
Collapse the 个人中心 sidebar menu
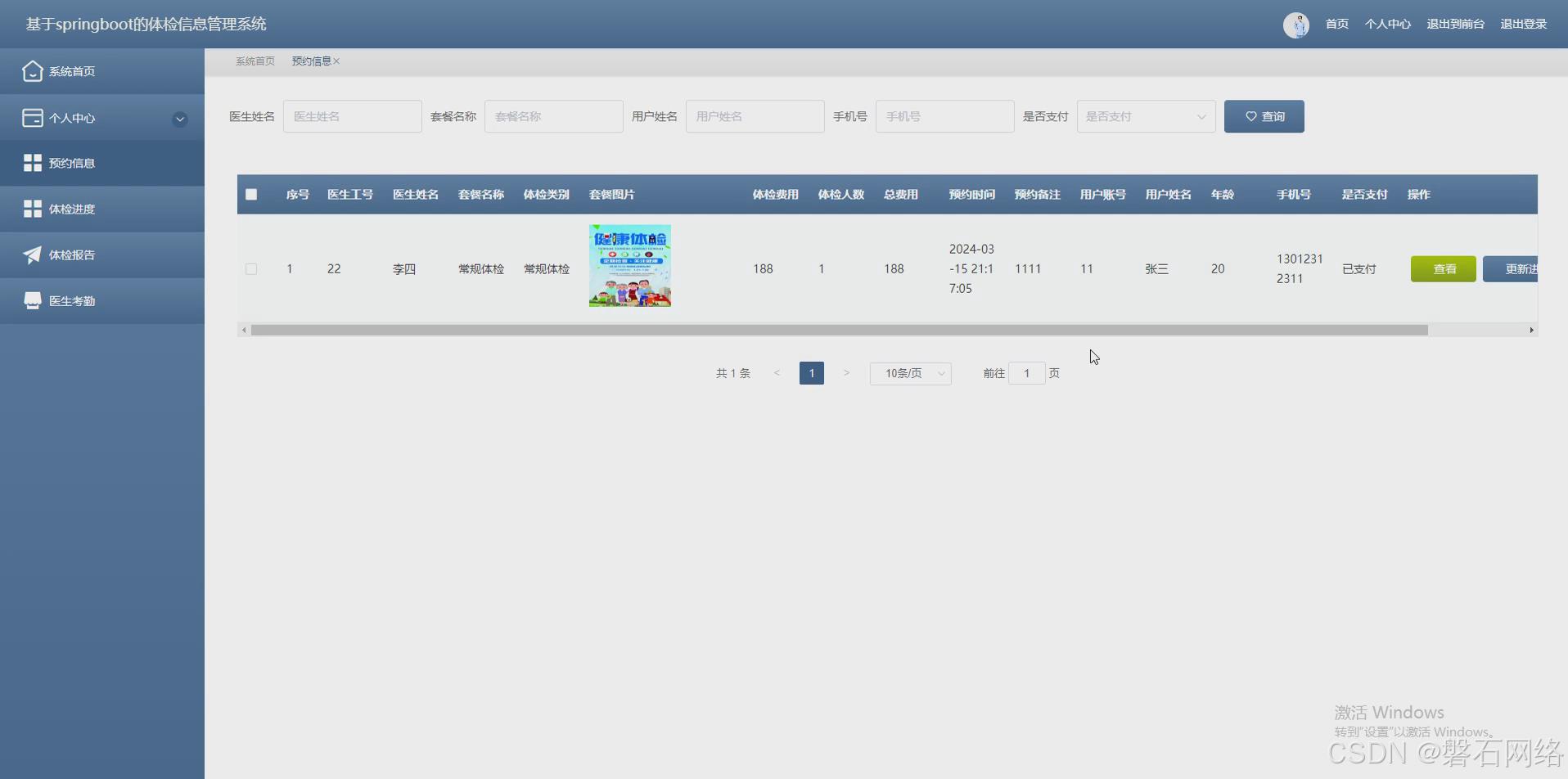(x=179, y=119)
